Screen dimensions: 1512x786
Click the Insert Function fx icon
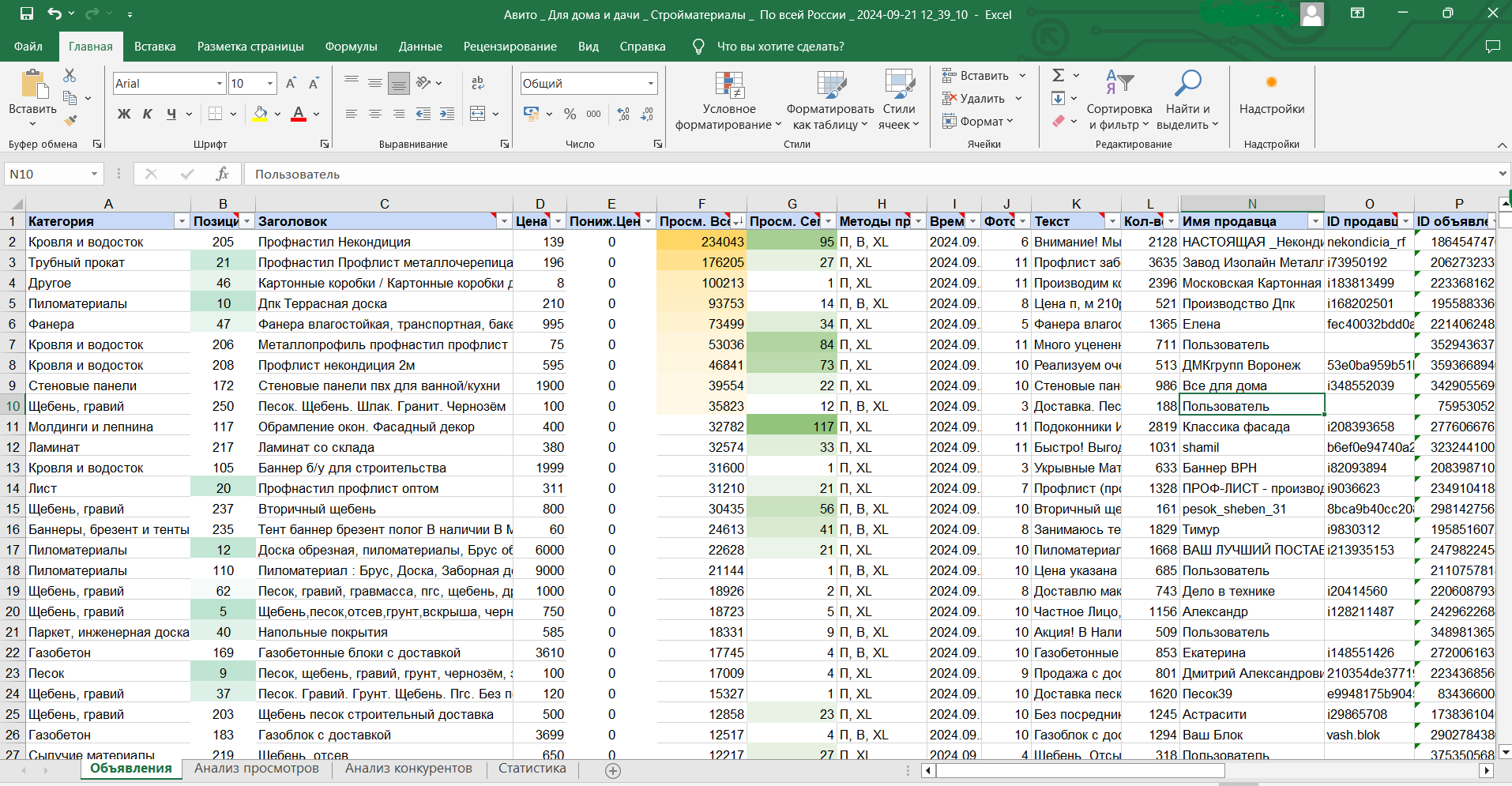222,174
